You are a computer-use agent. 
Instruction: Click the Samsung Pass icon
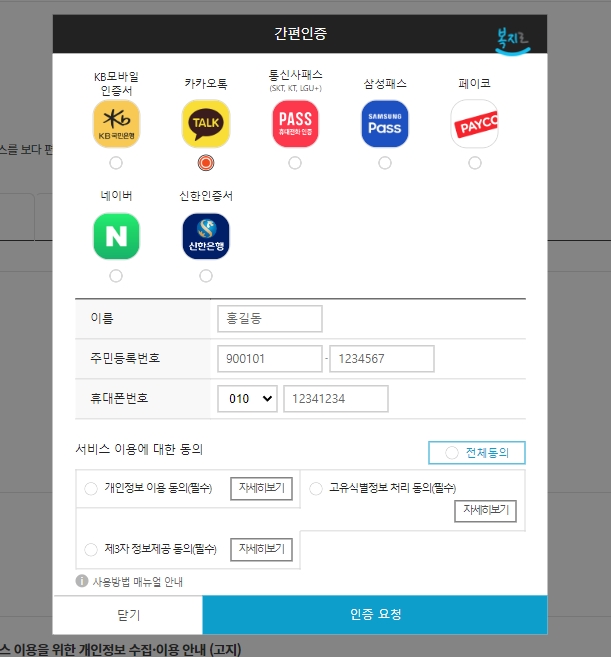coord(385,124)
